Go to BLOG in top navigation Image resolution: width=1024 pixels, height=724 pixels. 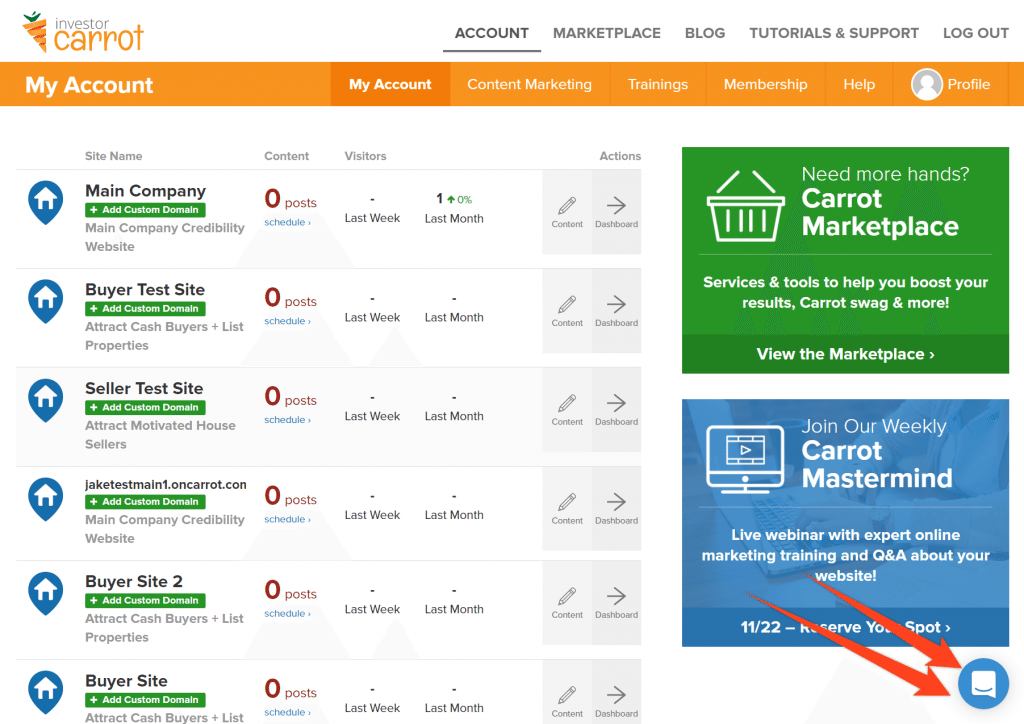tap(705, 33)
